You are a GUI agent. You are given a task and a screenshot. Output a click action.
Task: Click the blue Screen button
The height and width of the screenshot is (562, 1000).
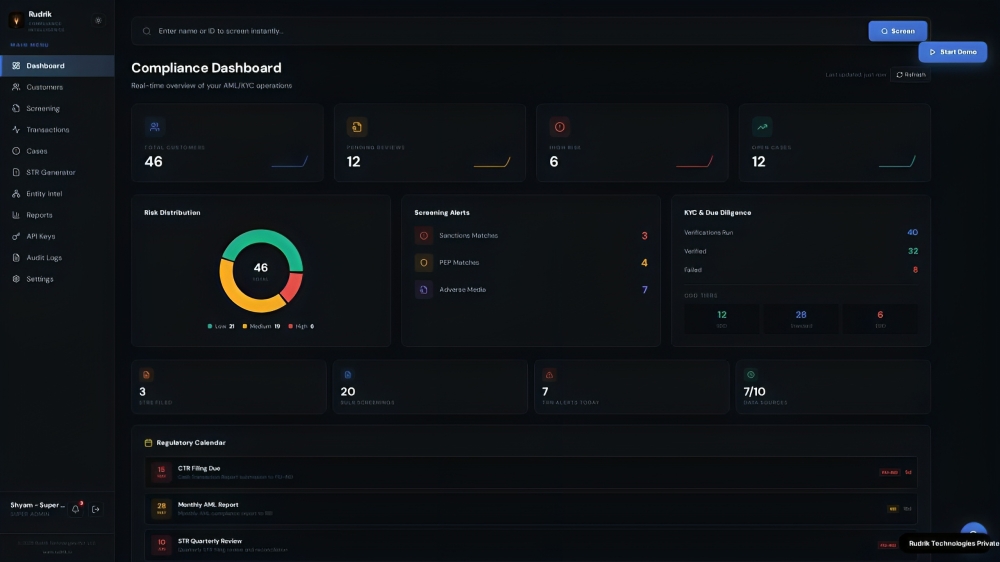[897, 31]
